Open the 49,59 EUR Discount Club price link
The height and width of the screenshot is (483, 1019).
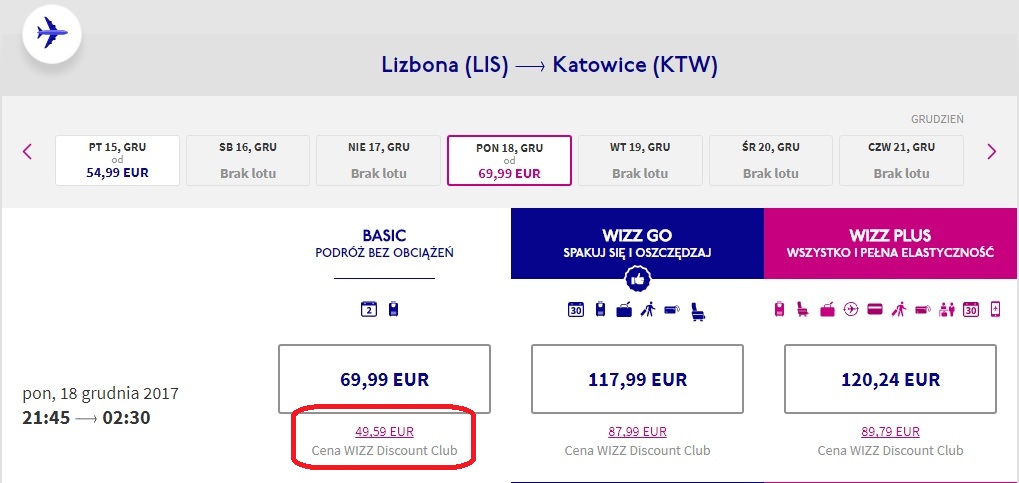click(385, 431)
